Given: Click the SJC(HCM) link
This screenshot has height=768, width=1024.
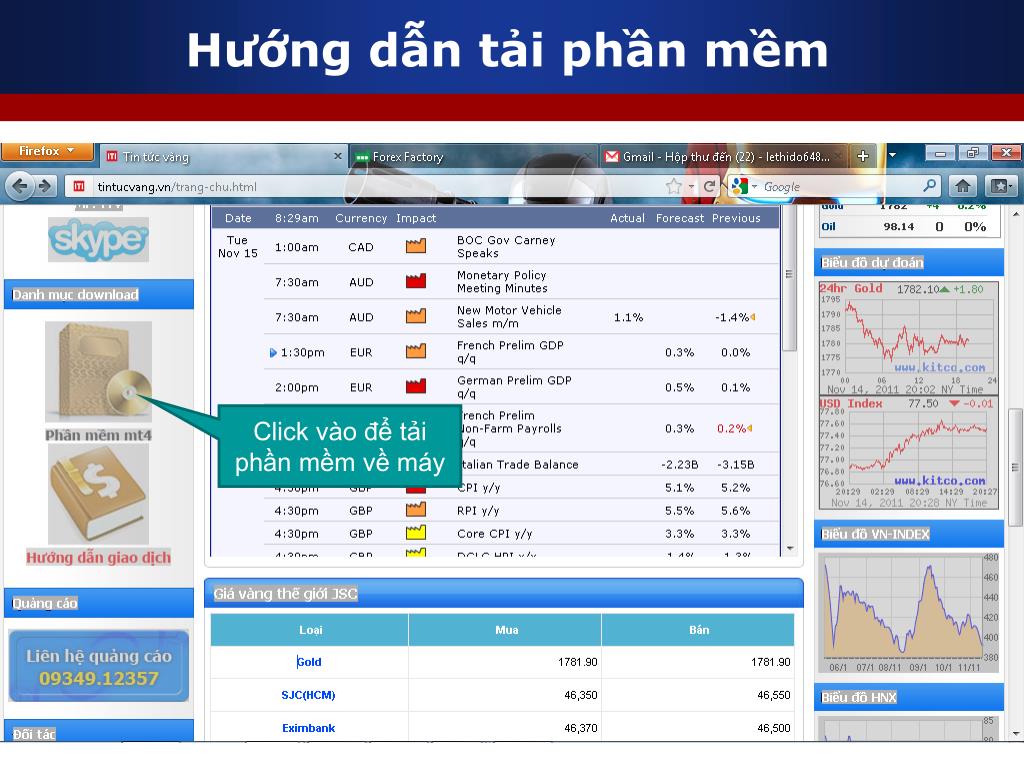Looking at the screenshot, I should (308, 695).
